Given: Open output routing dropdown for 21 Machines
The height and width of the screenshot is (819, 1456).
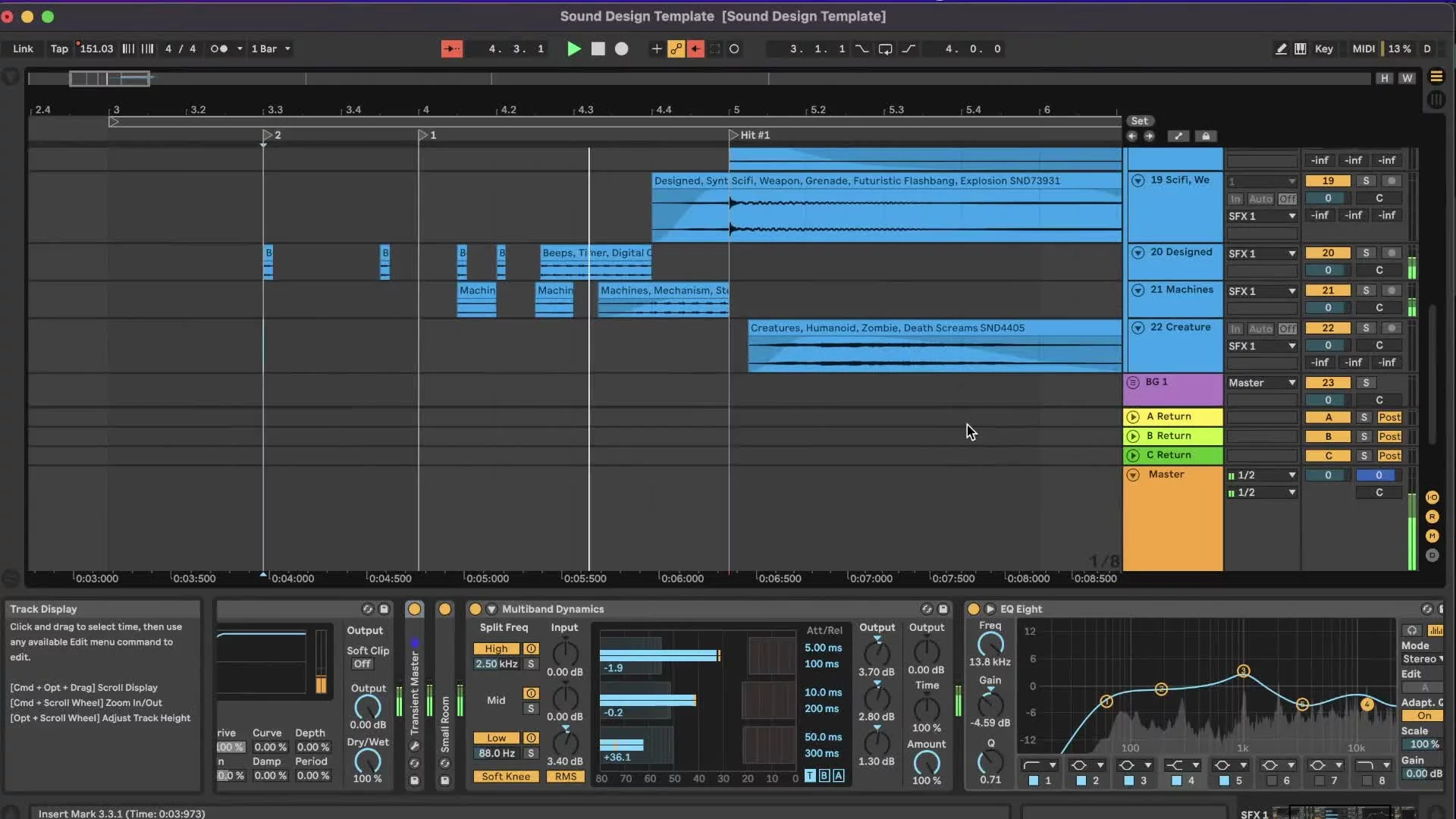Looking at the screenshot, I should click(1262, 291).
